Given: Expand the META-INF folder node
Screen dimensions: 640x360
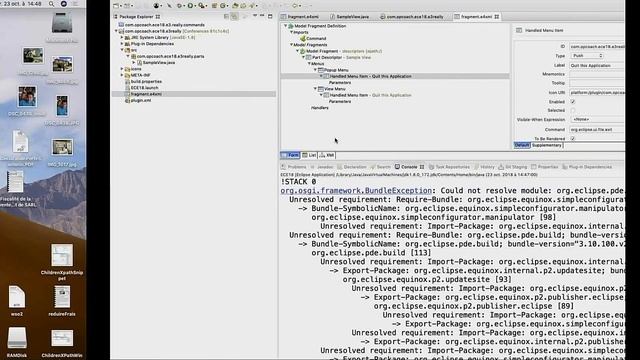Looking at the screenshot, I should (122, 75).
